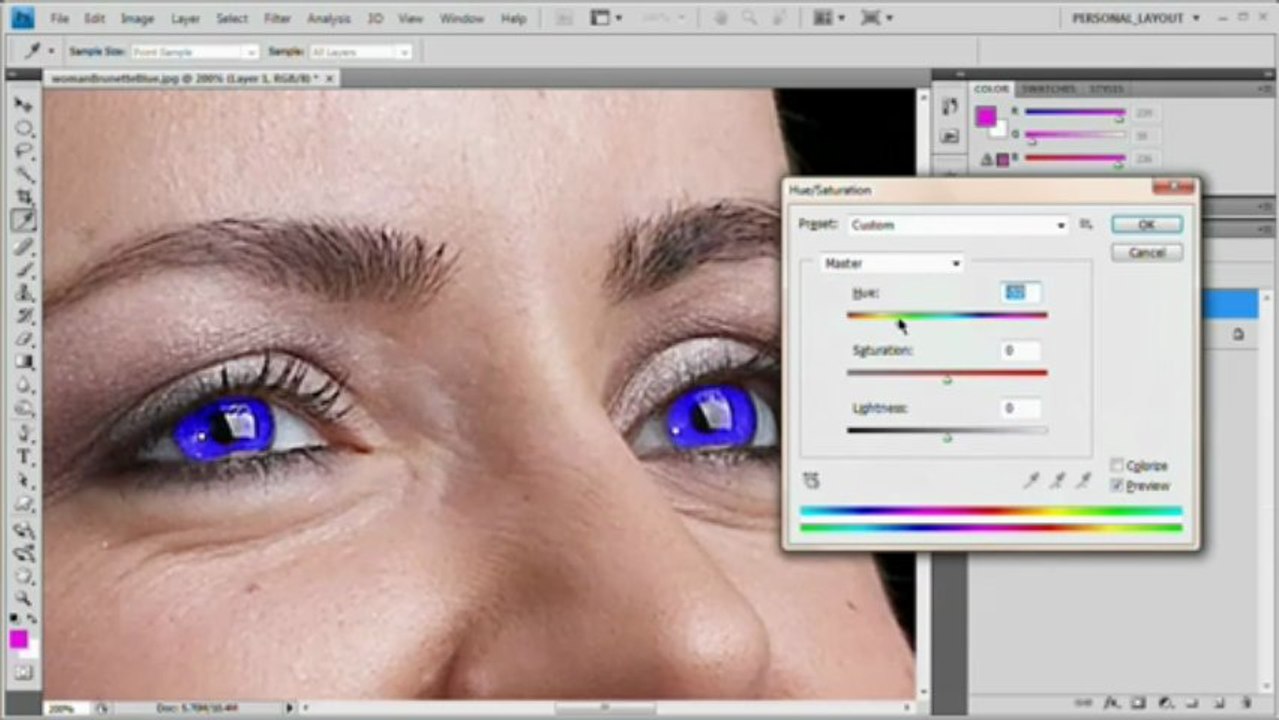
Task: Open the View Extras dropdown
Action: (606, 18)
